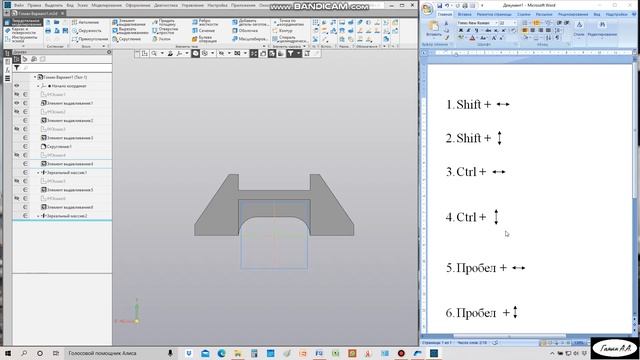640x360 pixels.
Task: Click the Italic icon in Word ribbon
Action: click(468, 30)
